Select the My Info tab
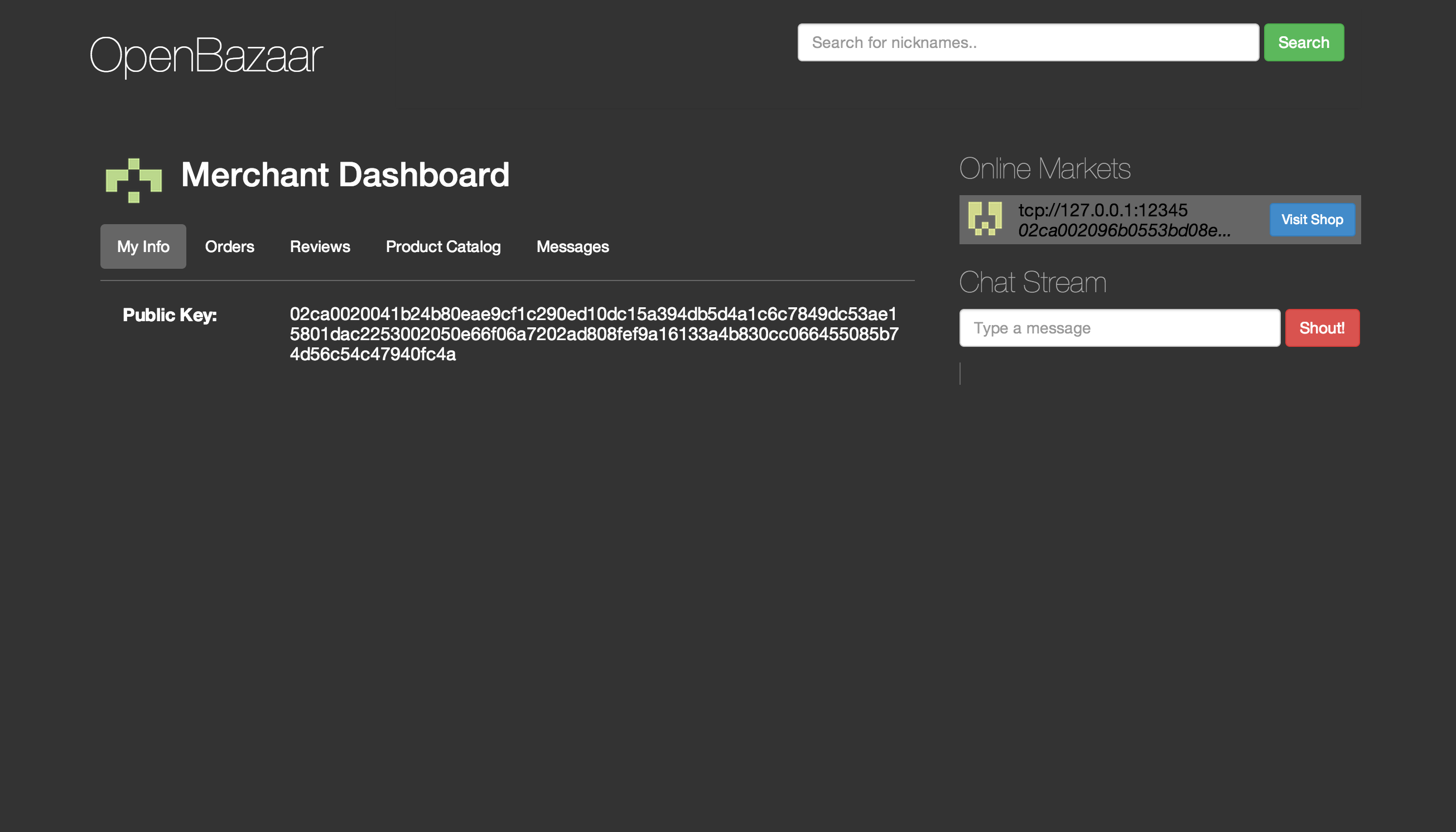The width and height of the screenshot is (1456, 832). click(x=143, y=246)
